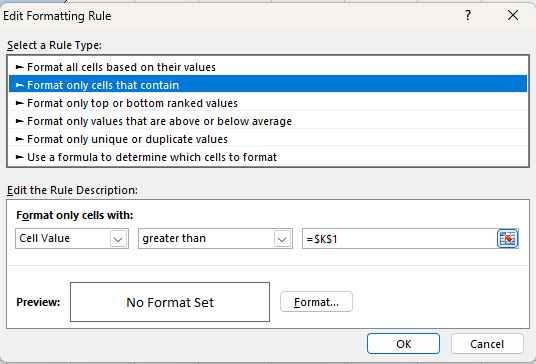536x364 pixels.
Task: Dismiss the dialog with Cancel button
Action: (x=487, y=343)
